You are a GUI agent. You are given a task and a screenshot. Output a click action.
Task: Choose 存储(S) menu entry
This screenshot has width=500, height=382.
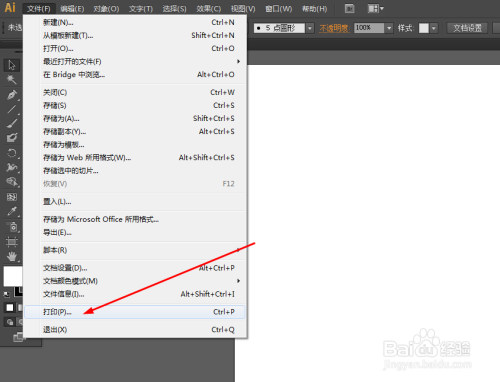(x=135, y=105)
